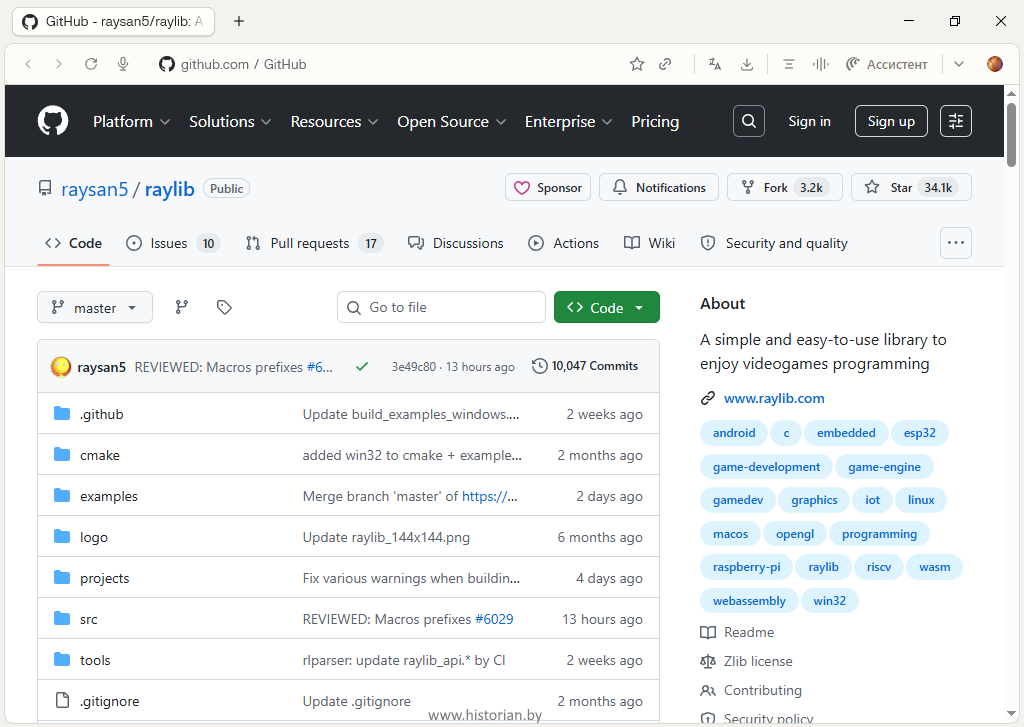Click the page vertical scrollbar thumb
Viewport: 1024px width, 727px height.
(1011, 135)
